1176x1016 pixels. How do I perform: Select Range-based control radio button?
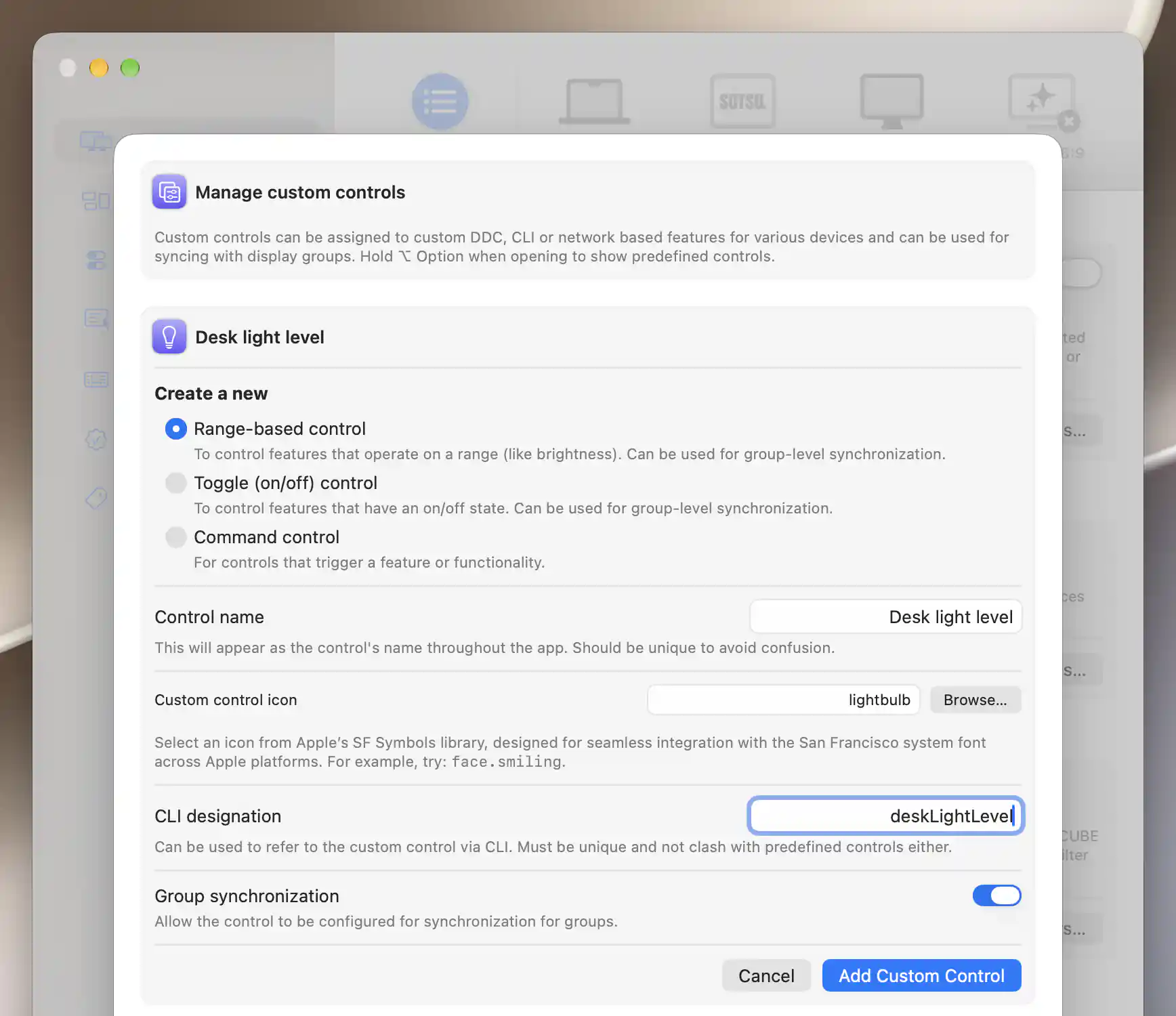click(176, 429)
